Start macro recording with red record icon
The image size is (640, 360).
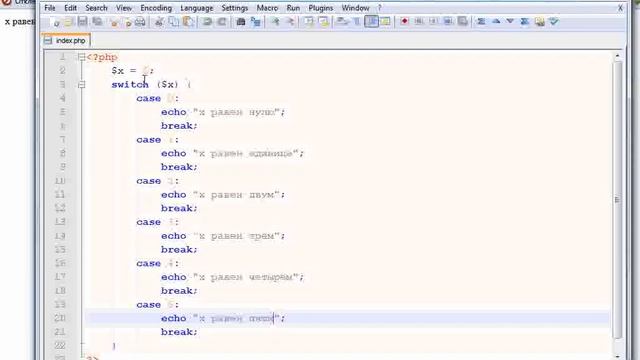pyautogui.click(x=404, y=22)
